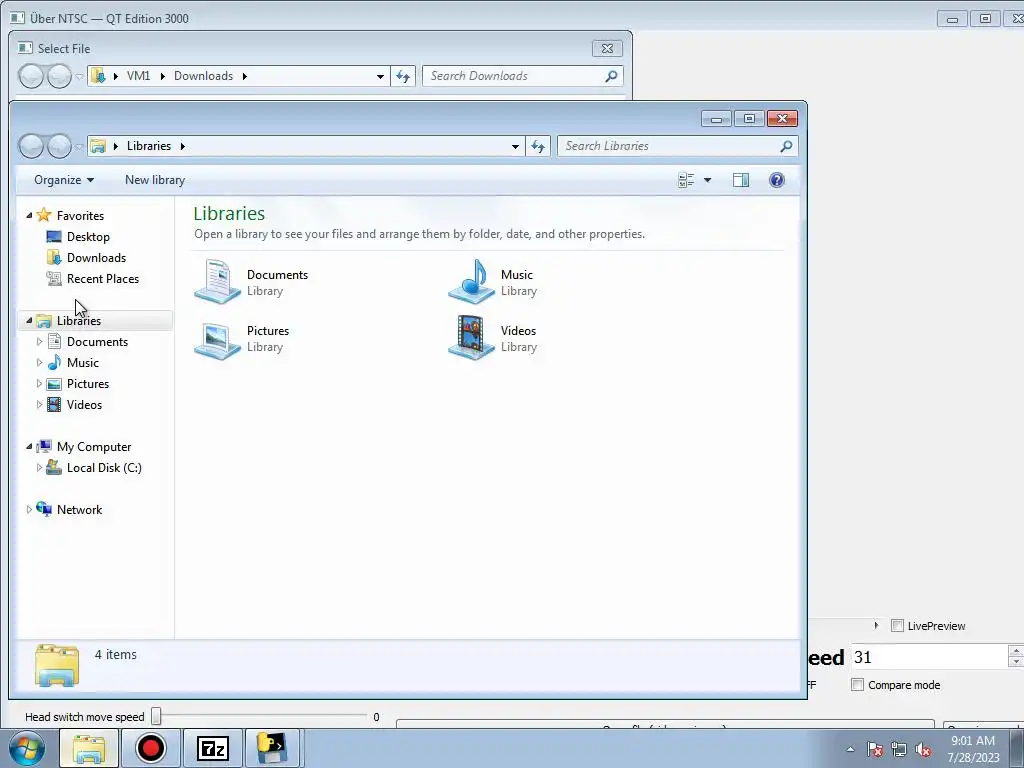Open the Python floppy app on taskbar
Image resolution: width=1024 pixels, height=768 pixels.
tap(272, 748)
